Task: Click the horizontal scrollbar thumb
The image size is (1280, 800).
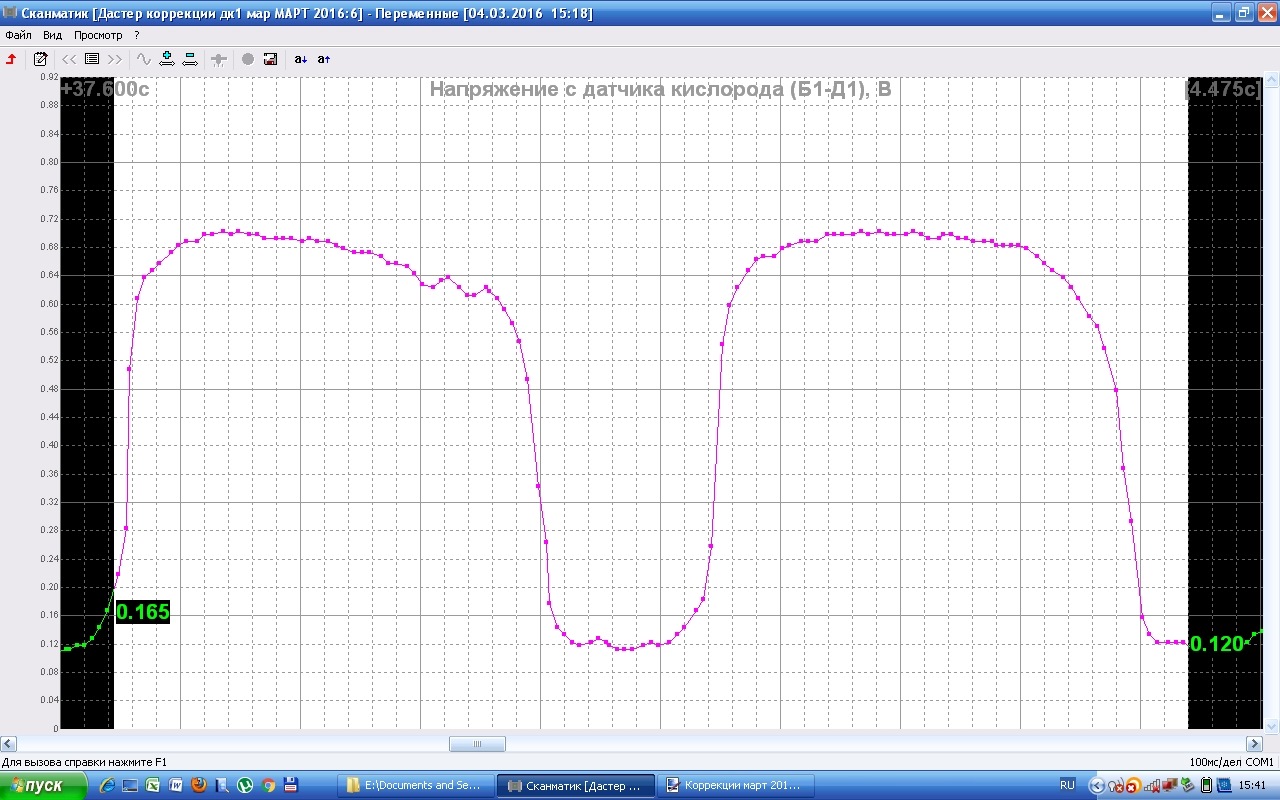Action: click(477, 744)
